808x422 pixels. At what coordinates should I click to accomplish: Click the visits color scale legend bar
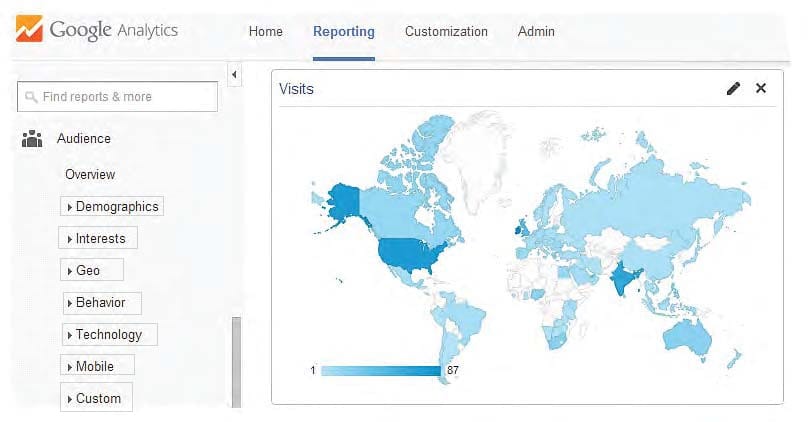point(381,370)
